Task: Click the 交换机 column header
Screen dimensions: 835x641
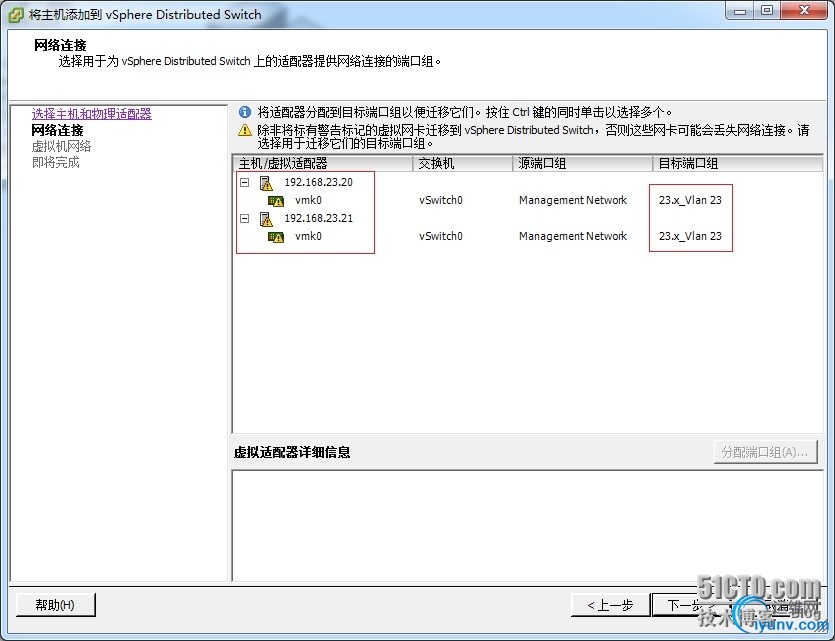Action: coord(463,163)
